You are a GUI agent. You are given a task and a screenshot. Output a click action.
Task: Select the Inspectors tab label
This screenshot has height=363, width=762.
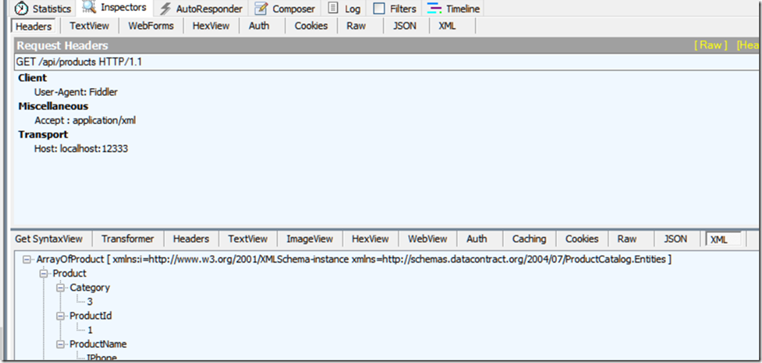tap(123, 7)
